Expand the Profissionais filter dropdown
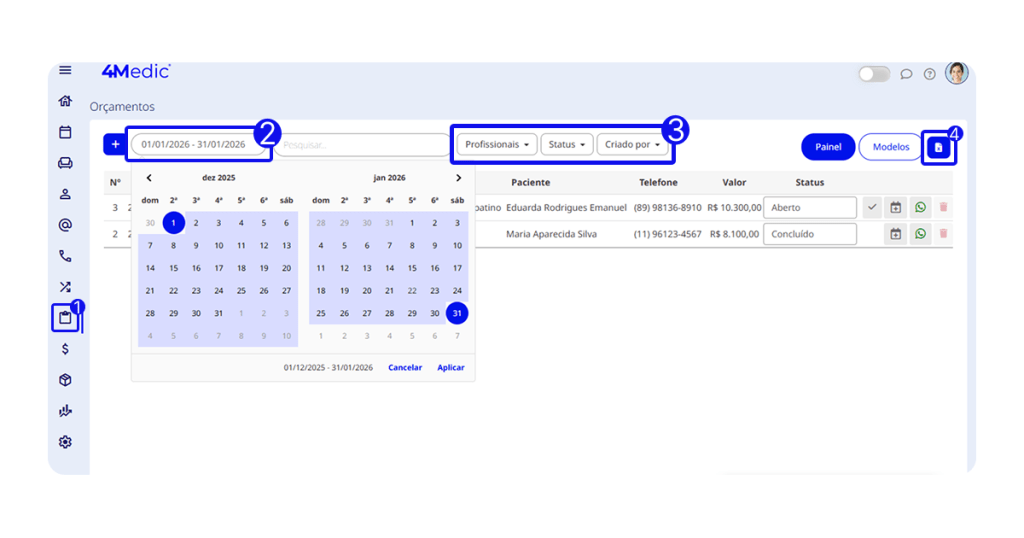 click(x=498, y=145)
